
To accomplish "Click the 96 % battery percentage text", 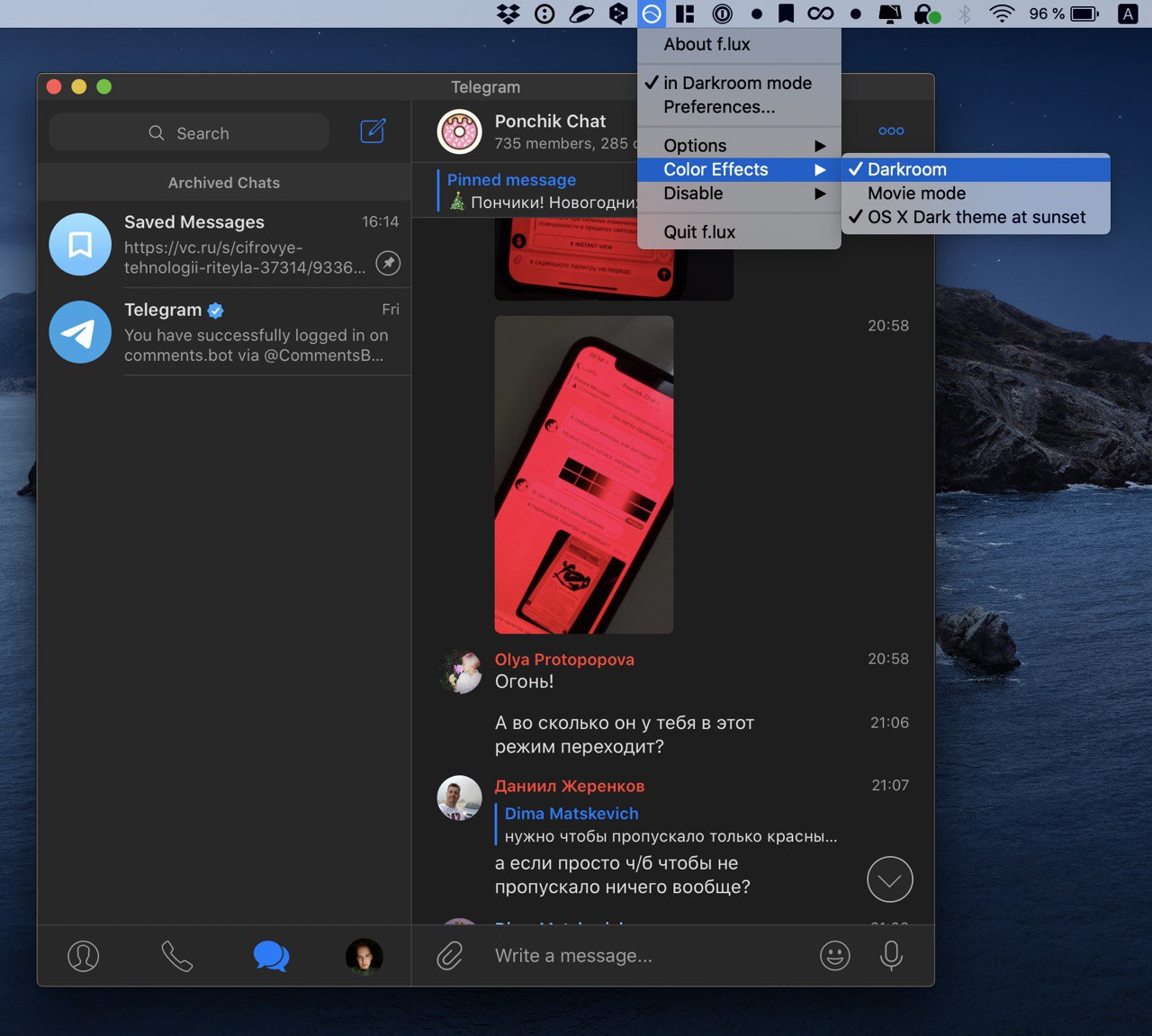I will (1047, 14).
